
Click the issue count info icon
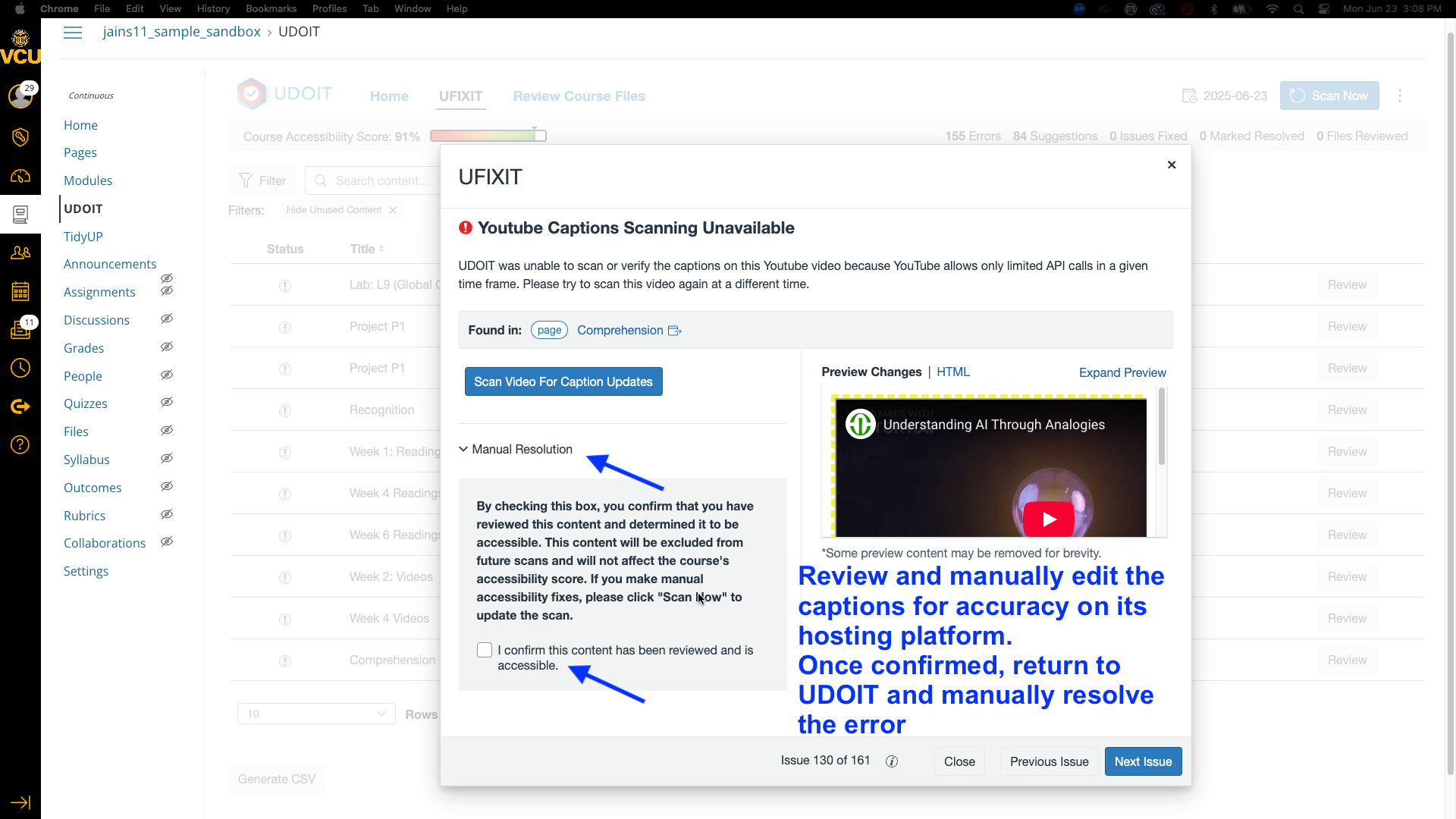click(x=892, y=761)
